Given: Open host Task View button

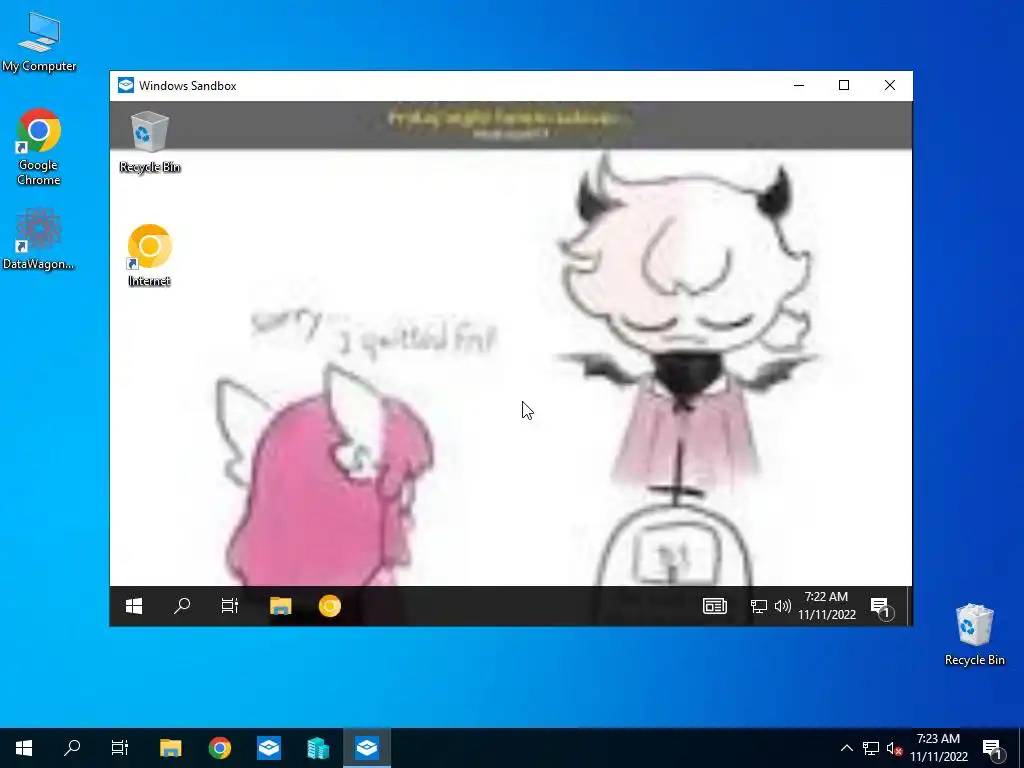Looking at the screenshot, I should [120, 748].
